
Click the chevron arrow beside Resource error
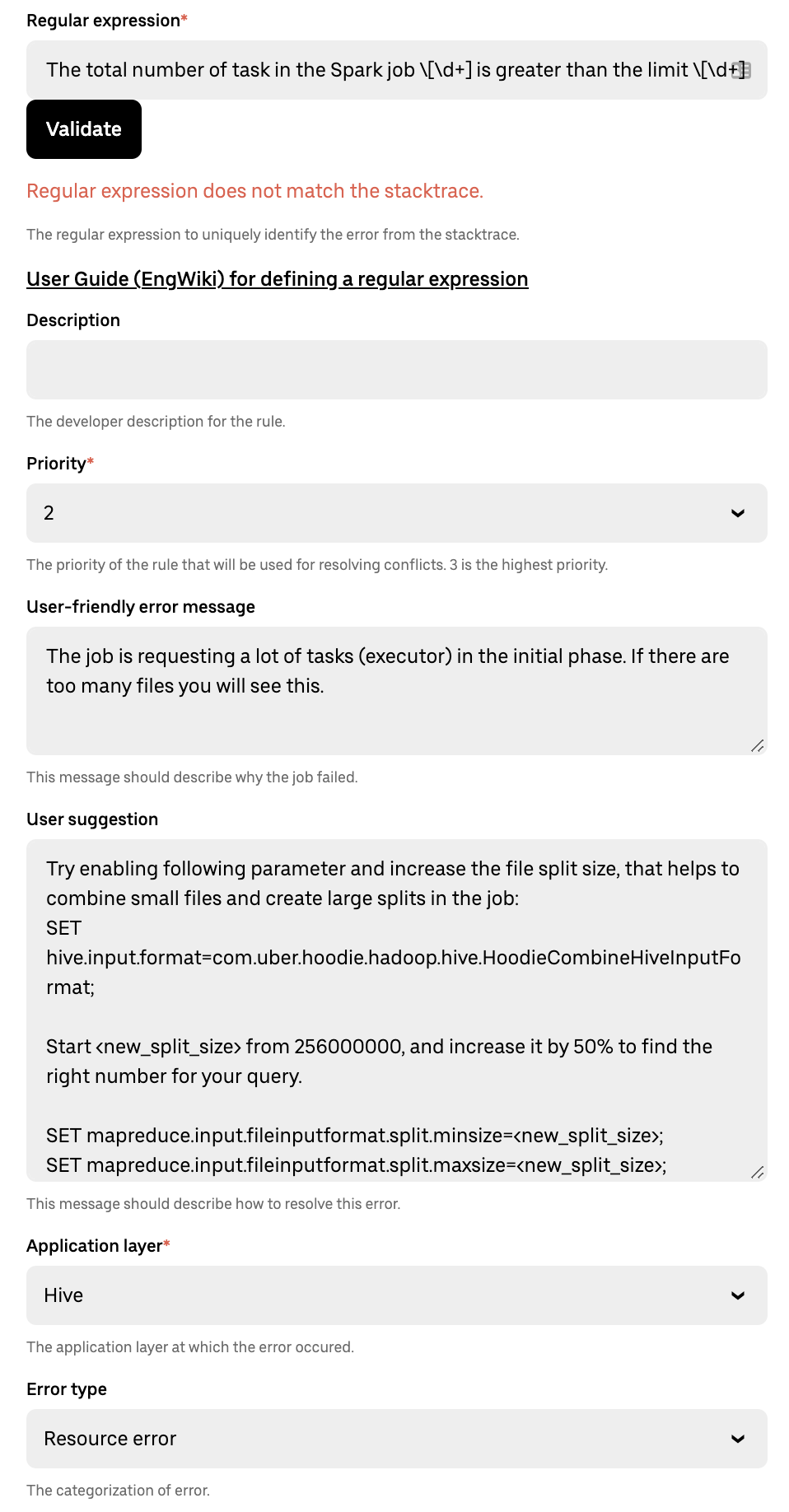(738, 1439)
